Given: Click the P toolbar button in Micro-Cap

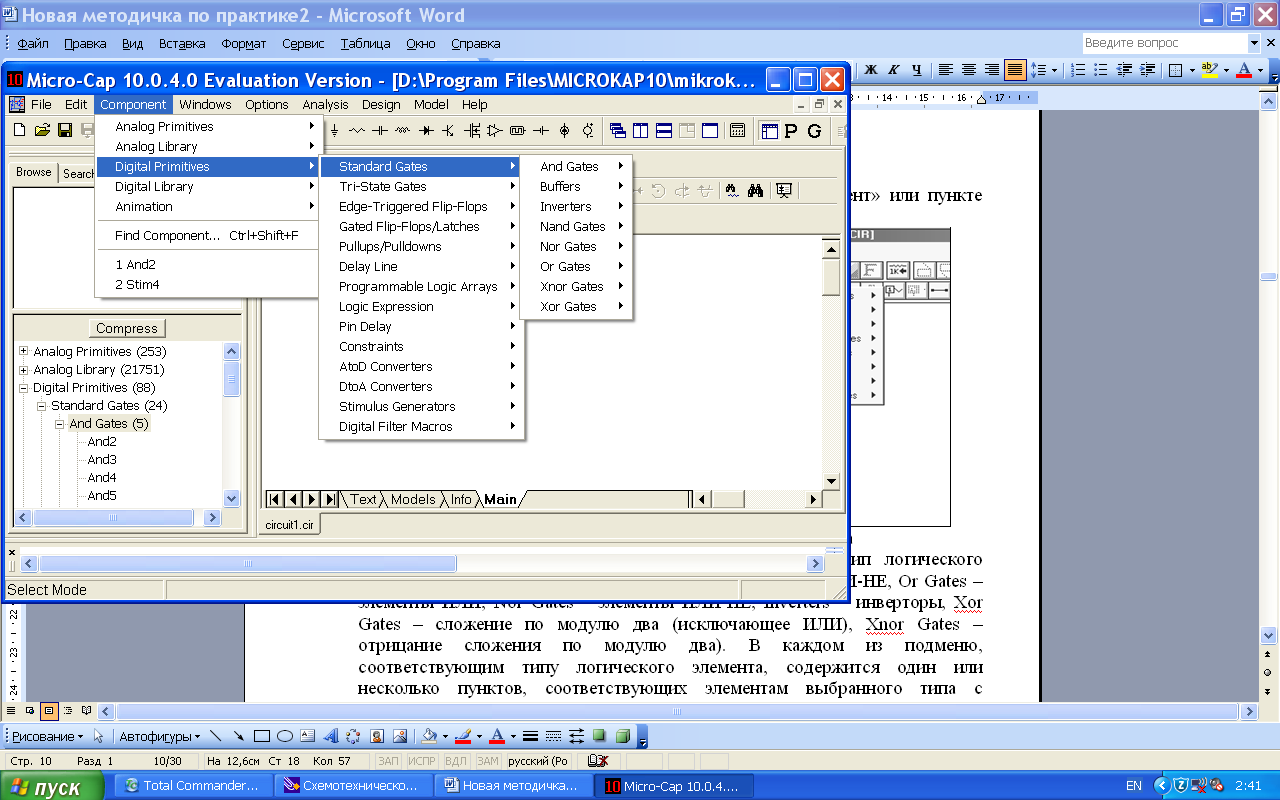Looking at the screenshot, I should coord(791,130).
